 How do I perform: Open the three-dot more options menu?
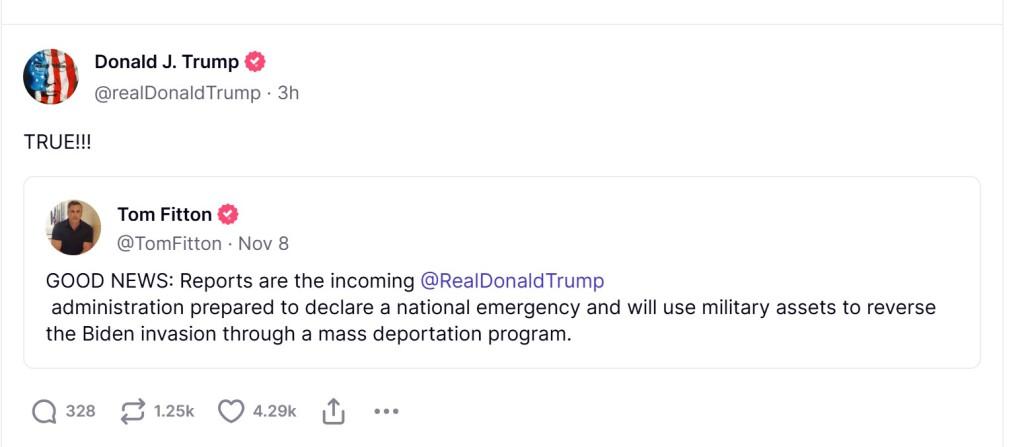point(386,411)
